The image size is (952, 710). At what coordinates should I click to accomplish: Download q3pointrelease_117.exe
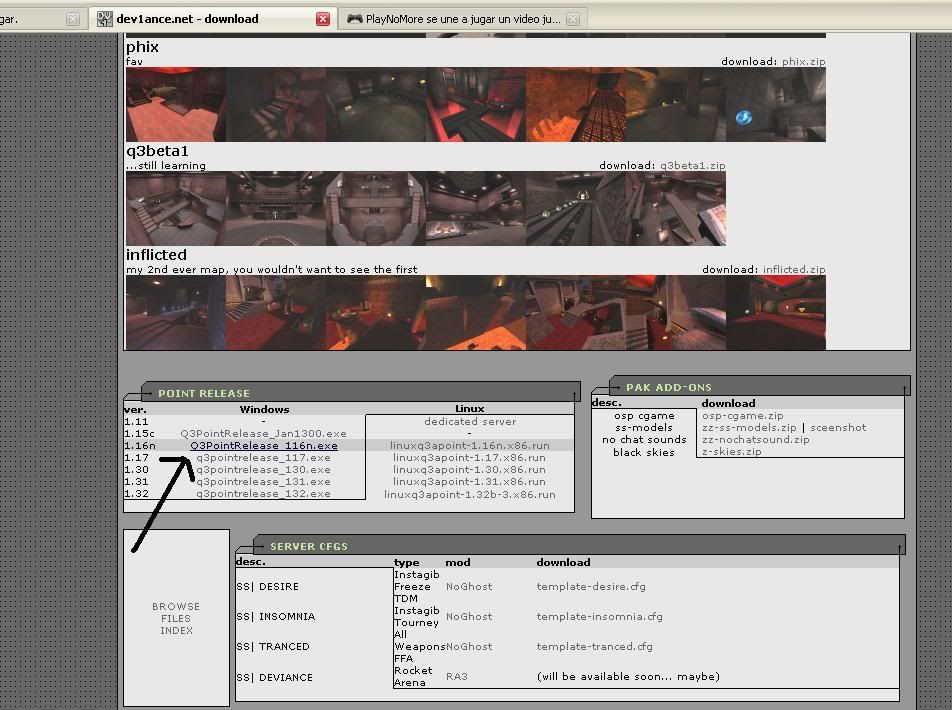coord(264,457)
